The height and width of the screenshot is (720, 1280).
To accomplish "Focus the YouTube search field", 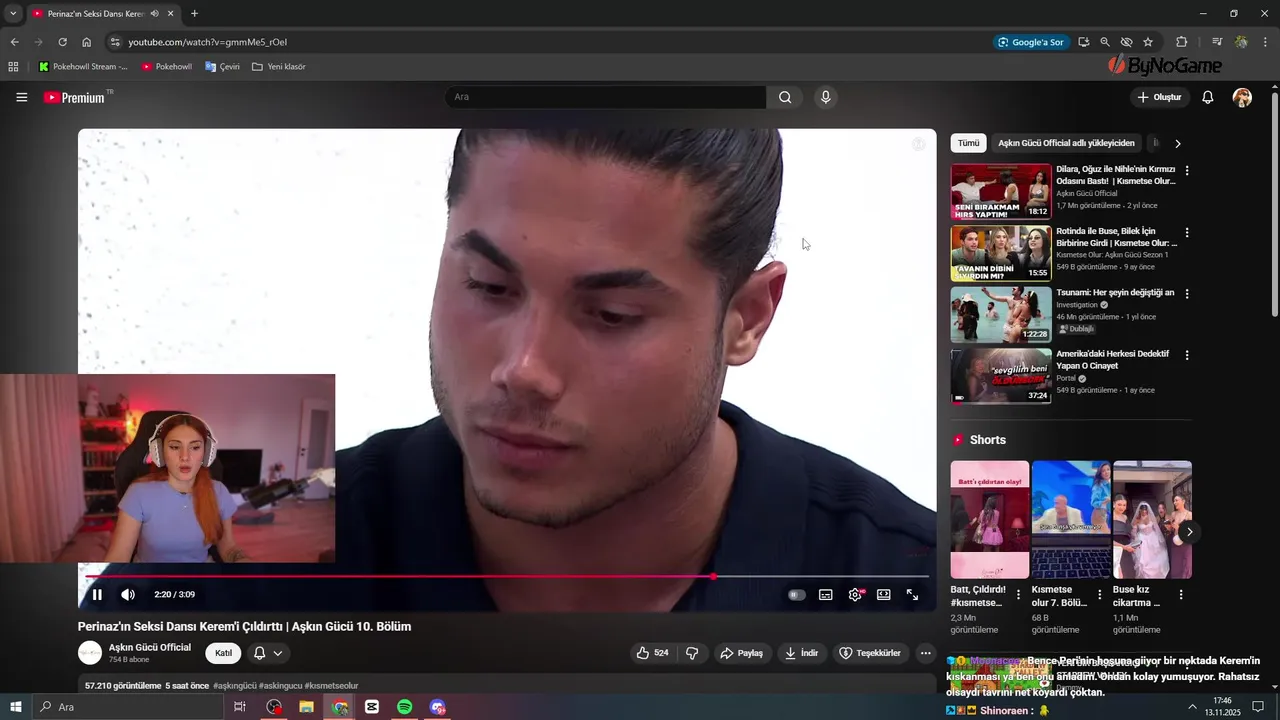I will (605, 97).
